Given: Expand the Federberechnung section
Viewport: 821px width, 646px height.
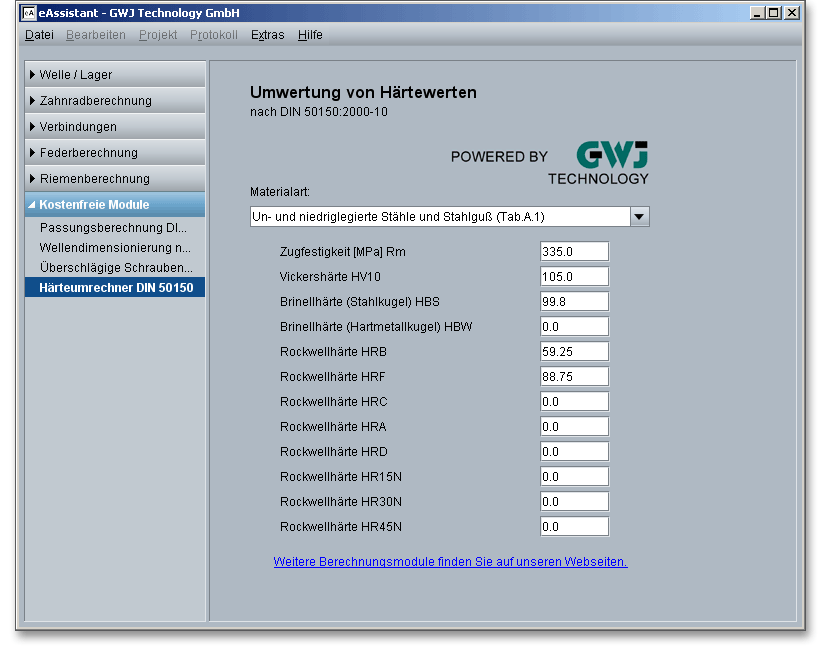Looking at the screenshot, I should click(x=115, y=153).
